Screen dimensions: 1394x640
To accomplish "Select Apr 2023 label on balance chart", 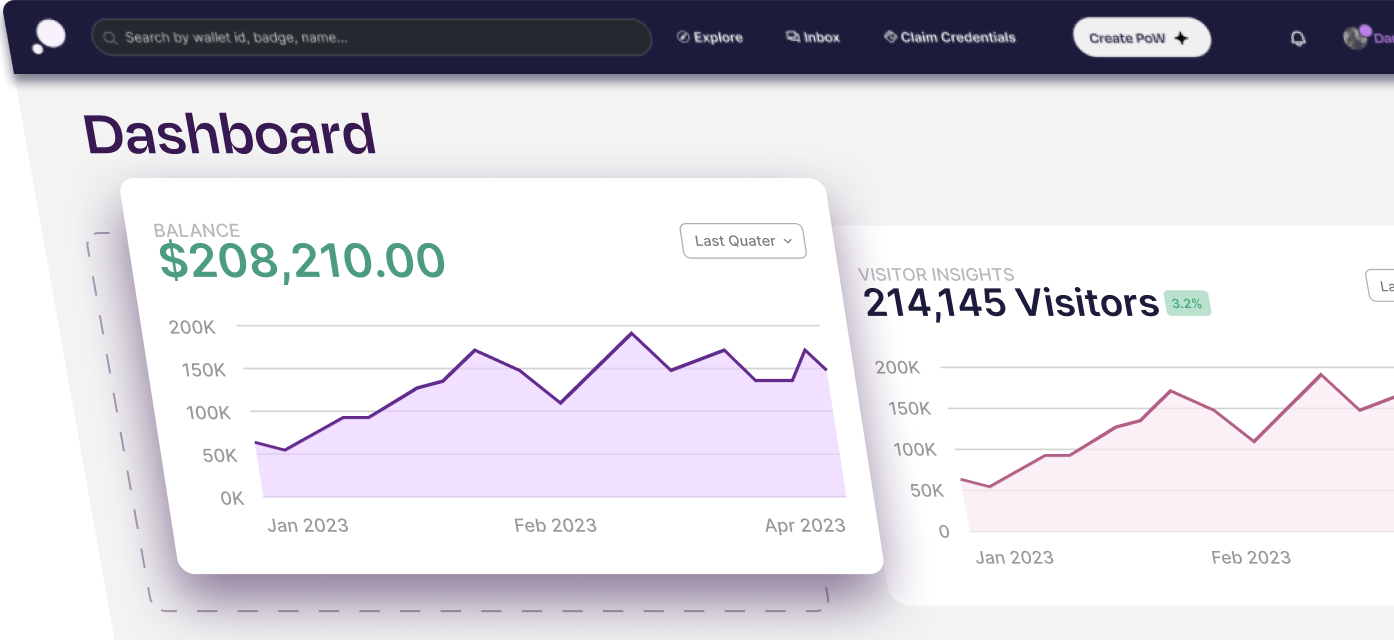I will click(805, 525).
